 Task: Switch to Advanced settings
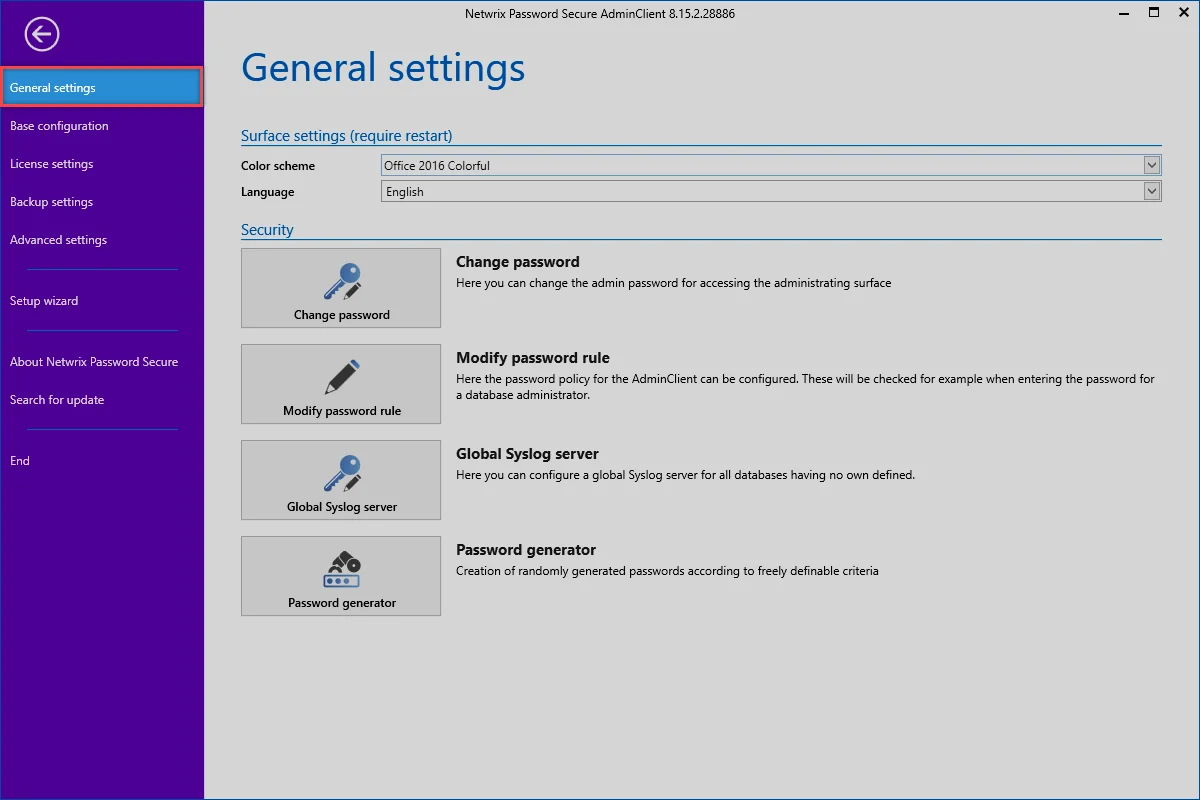pos(102,240)
